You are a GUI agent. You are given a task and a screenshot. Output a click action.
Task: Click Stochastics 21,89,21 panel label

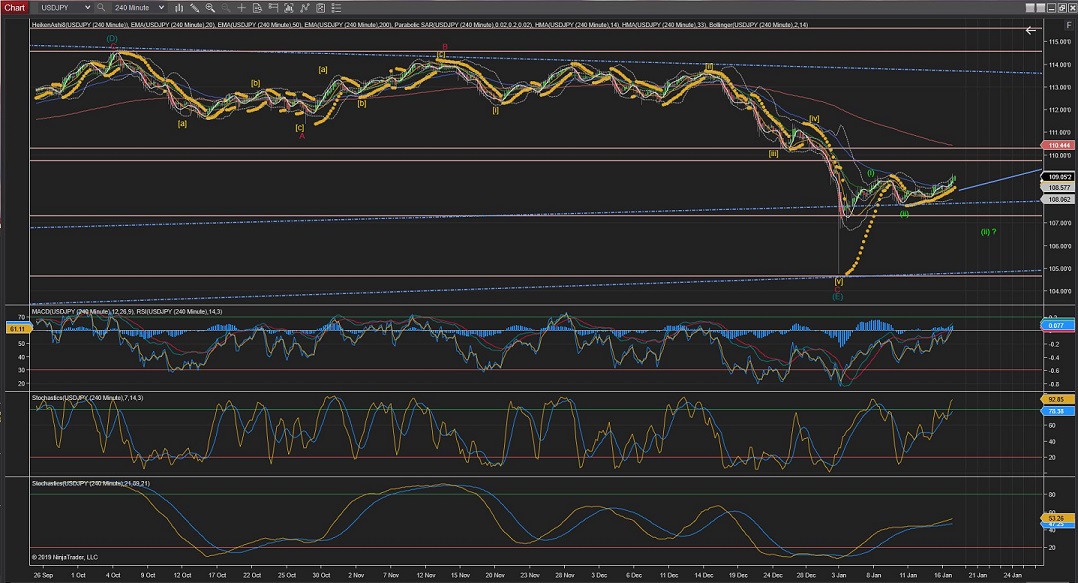tap(90, 483)
